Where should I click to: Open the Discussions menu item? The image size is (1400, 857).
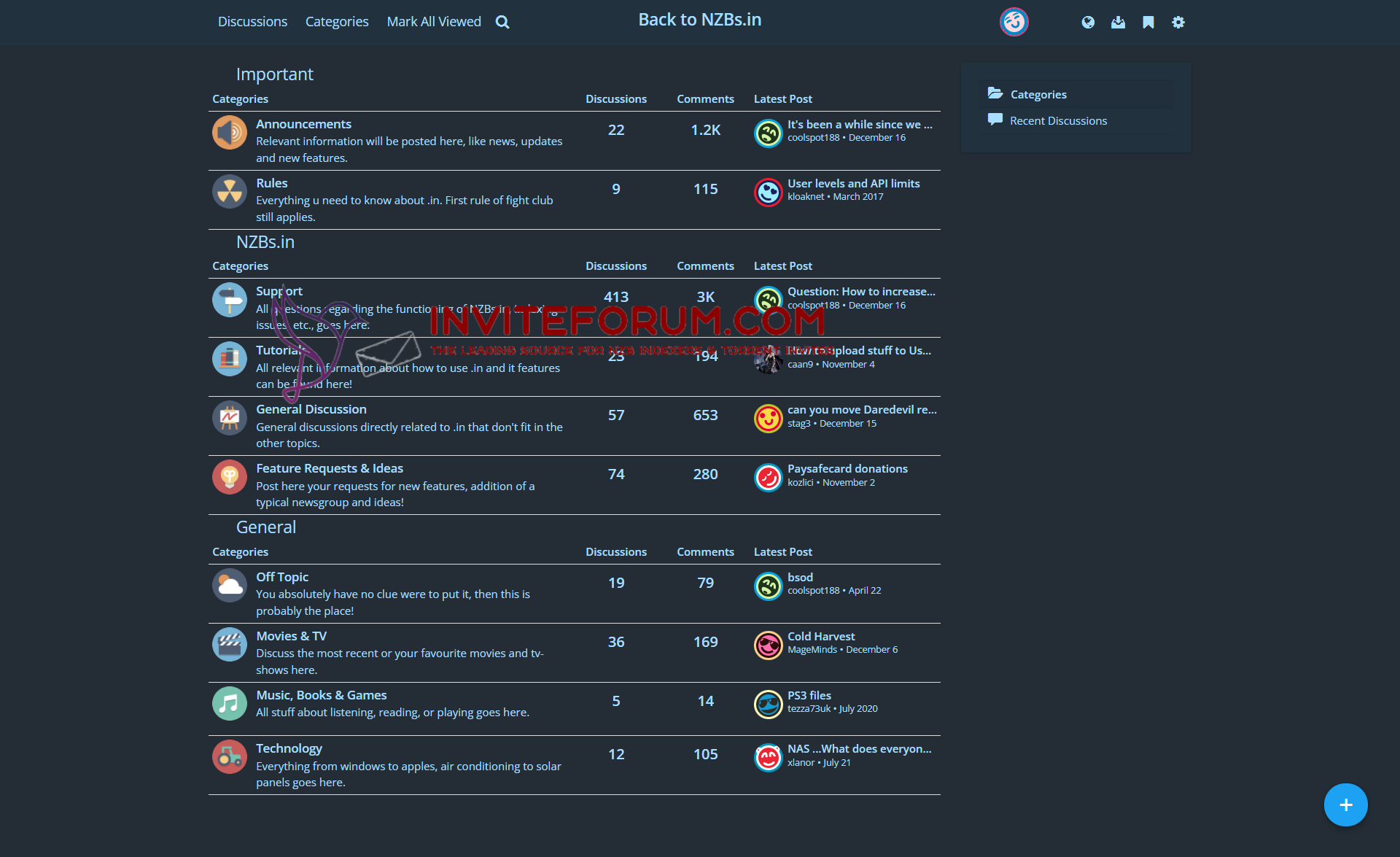pos(252,22)
